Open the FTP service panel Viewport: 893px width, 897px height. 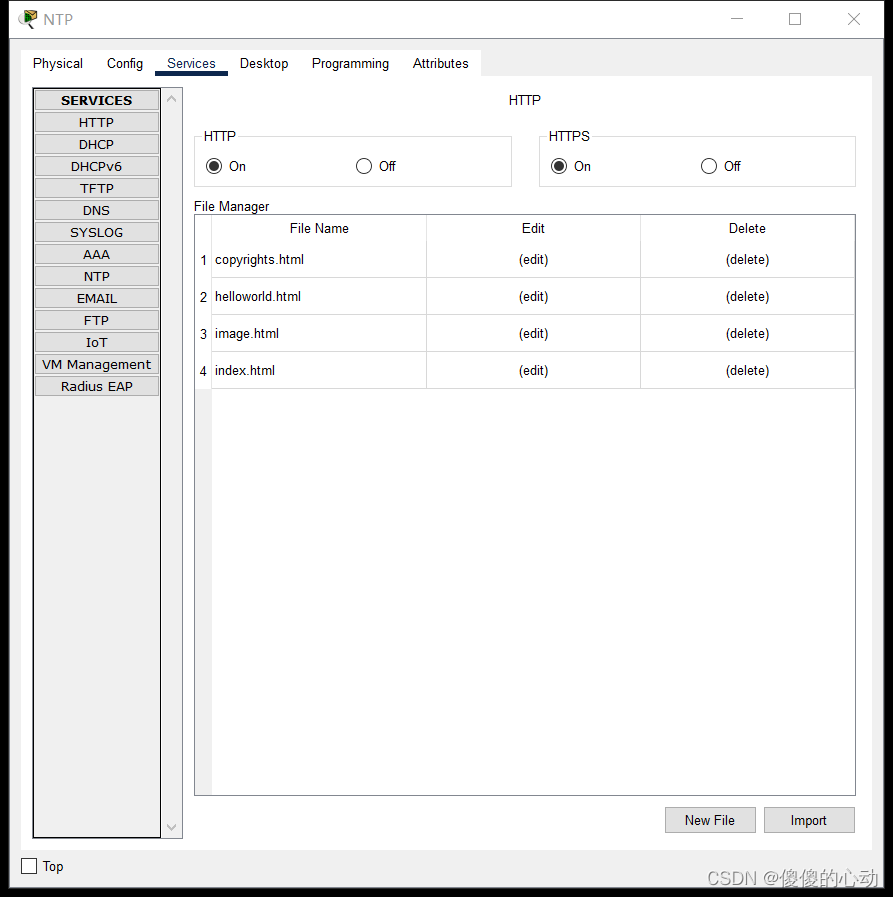tap(96, 320)
